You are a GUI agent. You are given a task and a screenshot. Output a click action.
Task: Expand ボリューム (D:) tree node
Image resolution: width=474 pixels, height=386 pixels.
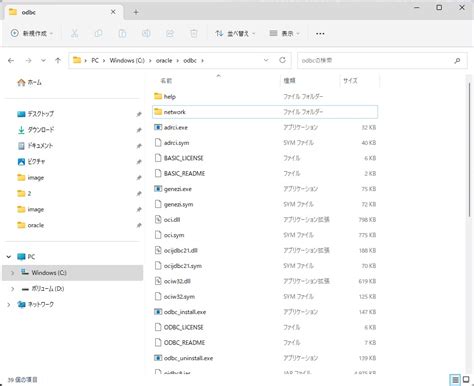(x=12, y=289)
